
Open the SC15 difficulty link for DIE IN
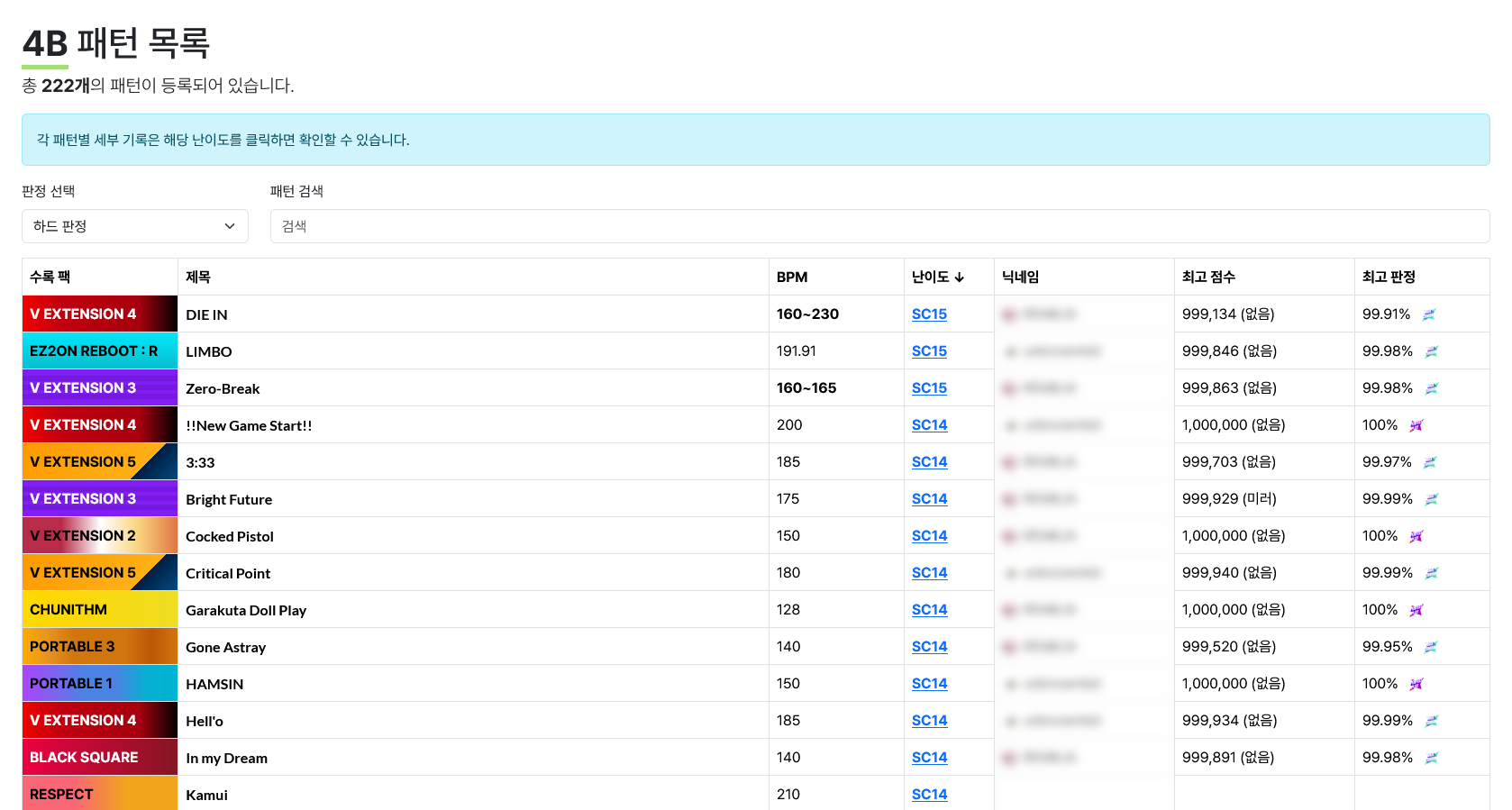[x=929, y=314]
